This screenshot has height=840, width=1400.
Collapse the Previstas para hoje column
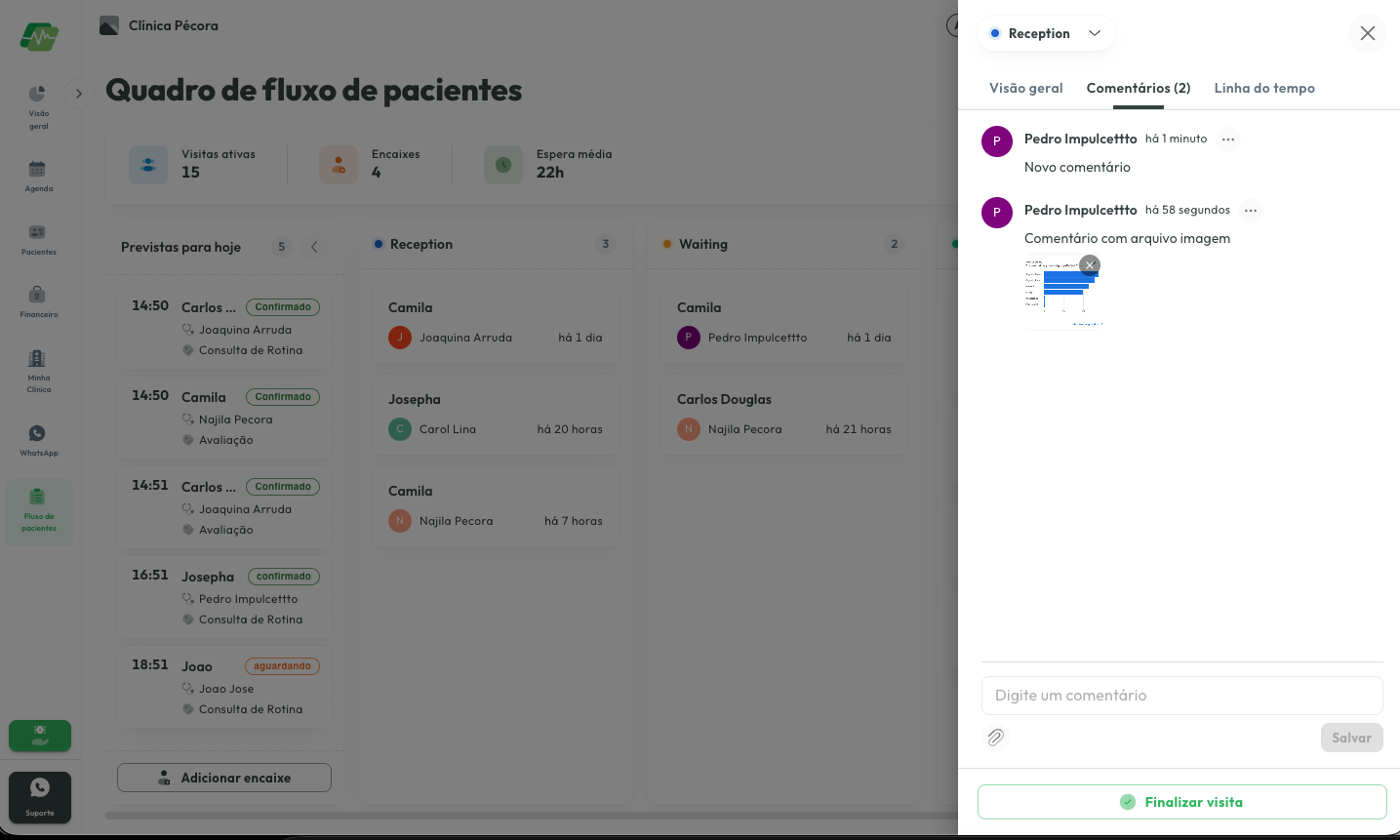pyautogui.click(x=314, y=247)
